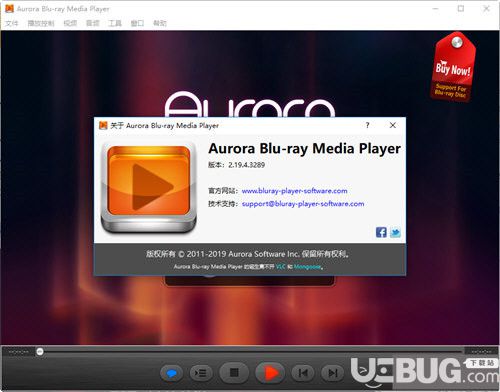
Task: Click the orange Play button
Action: tap(270, 373)
